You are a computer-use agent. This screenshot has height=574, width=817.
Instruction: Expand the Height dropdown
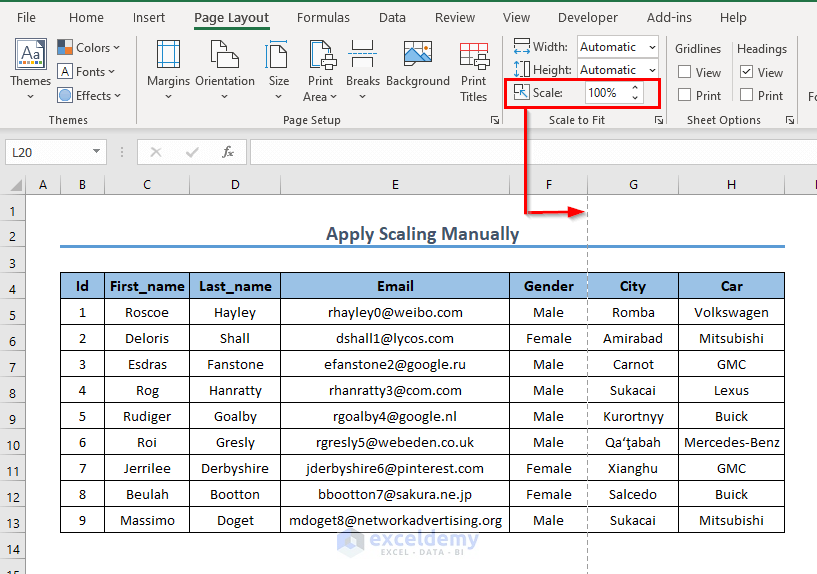(651, 70)
